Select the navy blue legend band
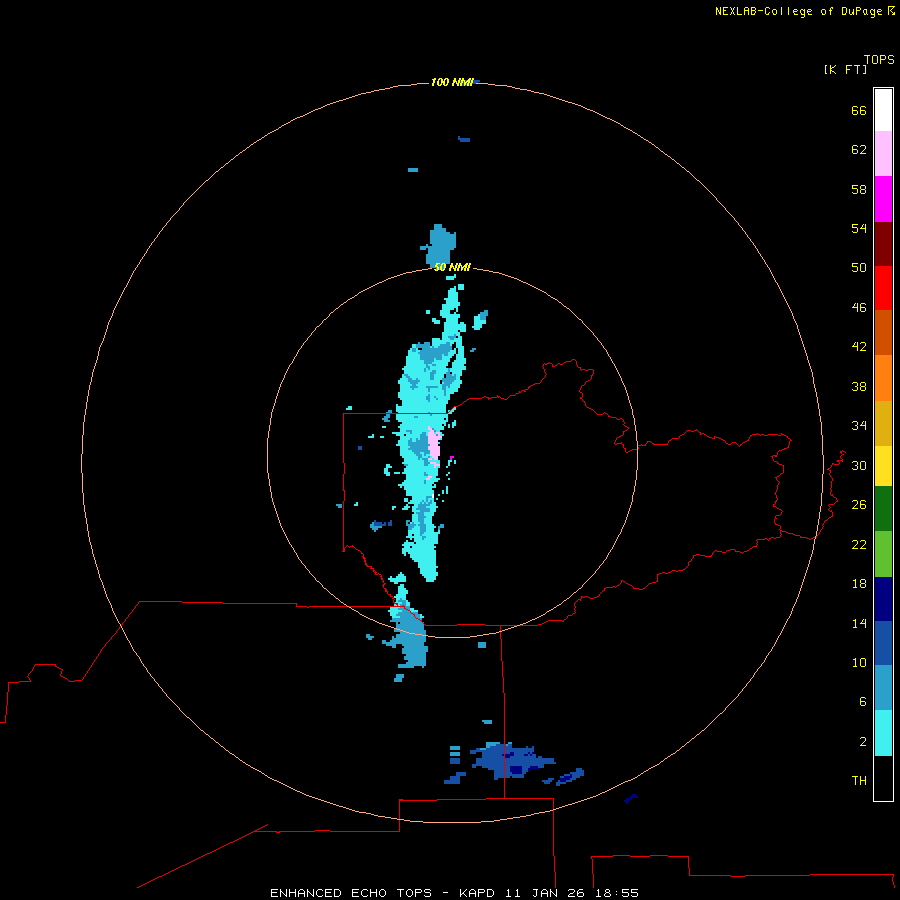 click(x=883, y=599)
